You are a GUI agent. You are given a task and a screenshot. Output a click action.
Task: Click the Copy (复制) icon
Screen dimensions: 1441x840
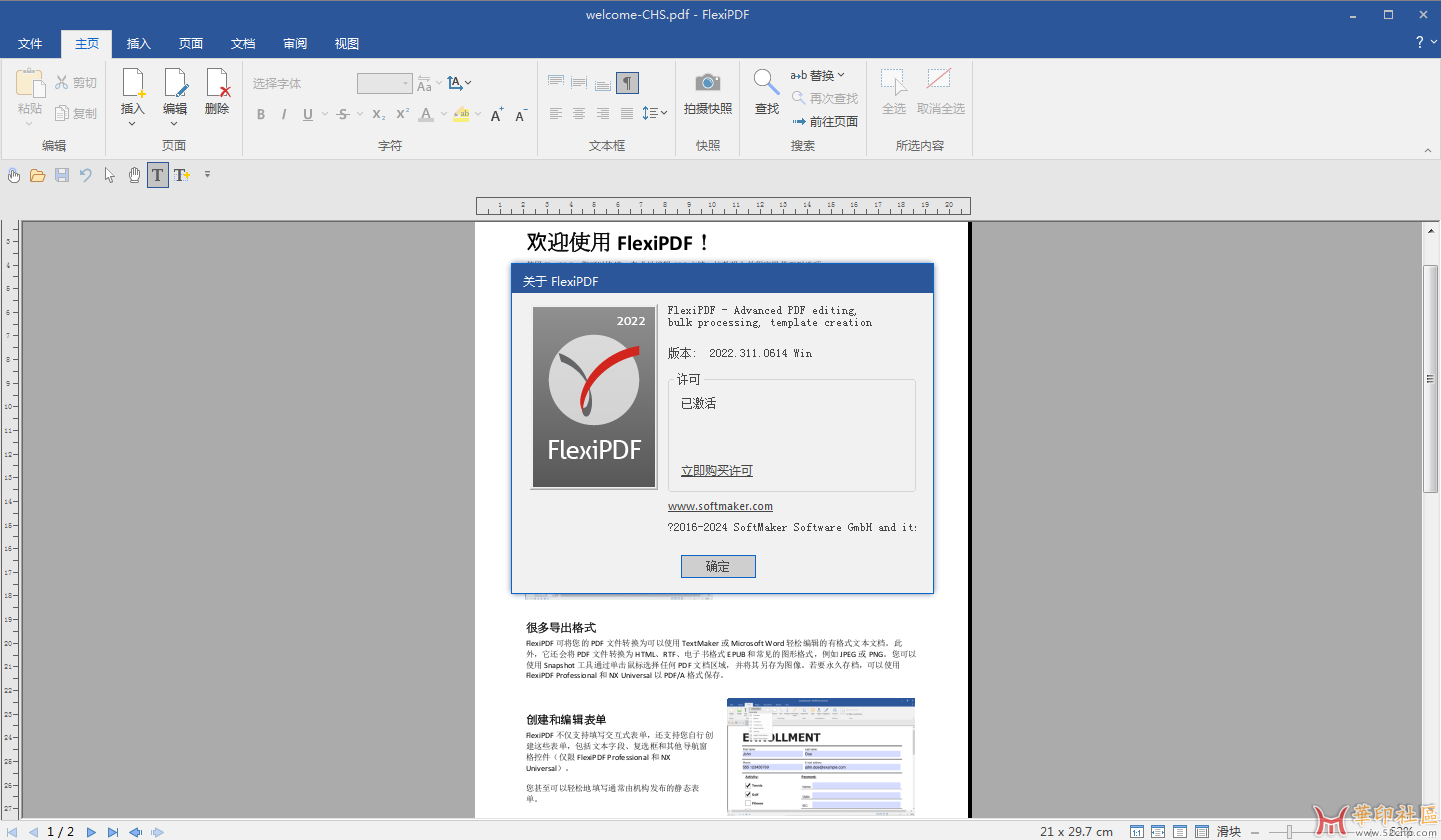(x=63, y=114)
